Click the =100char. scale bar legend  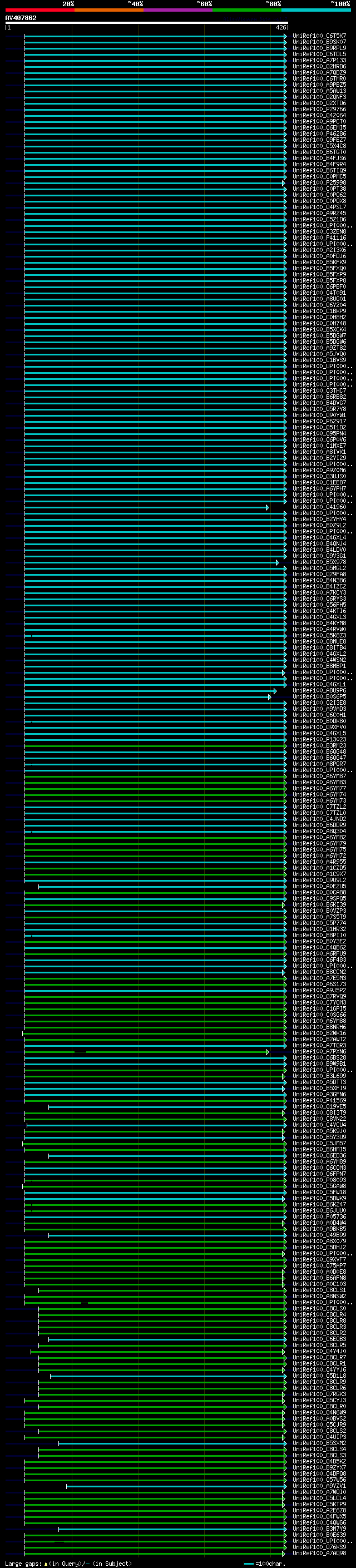[265, 1563]
